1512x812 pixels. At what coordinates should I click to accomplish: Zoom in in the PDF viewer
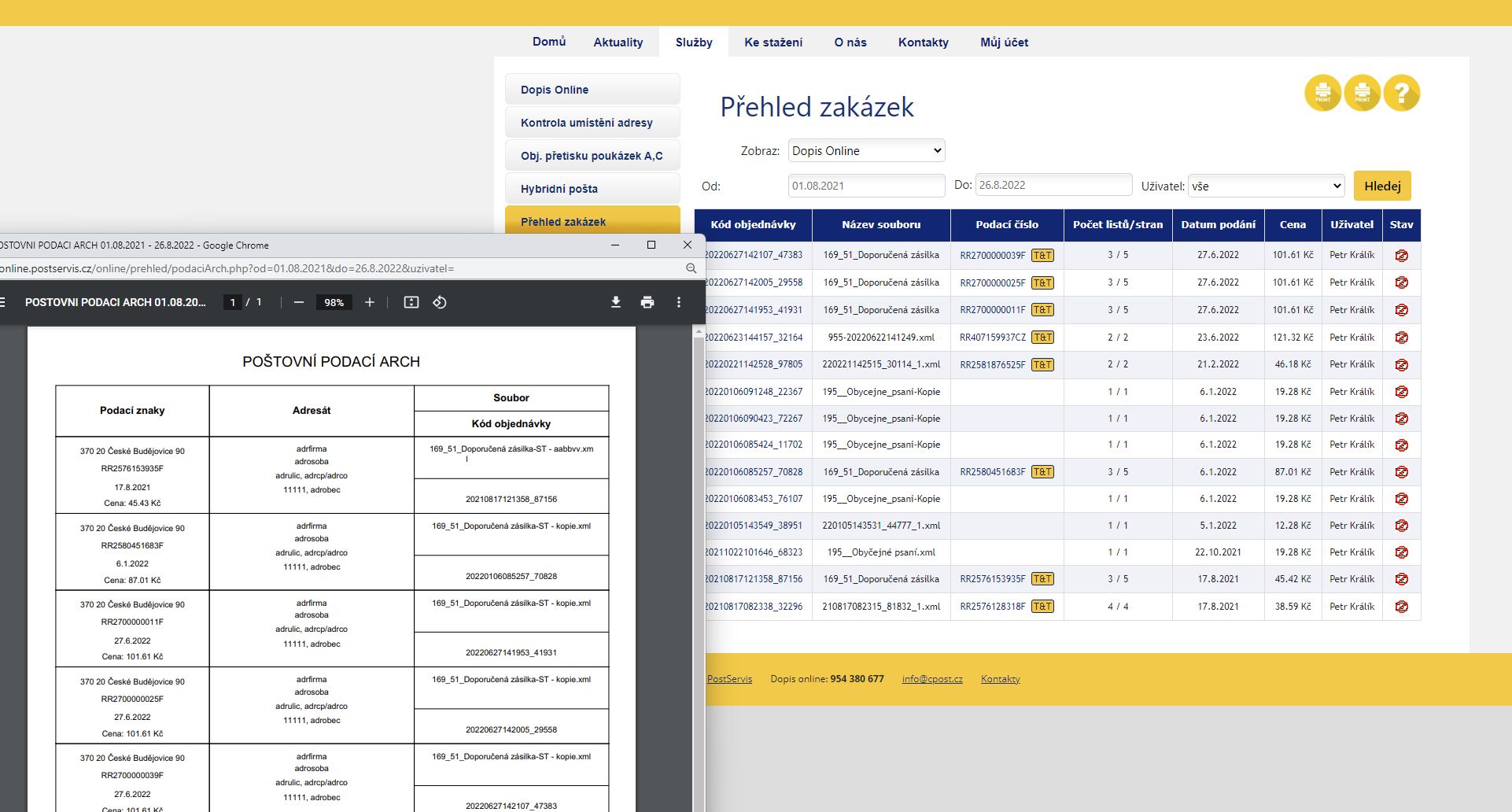click(x=370, y=302)
